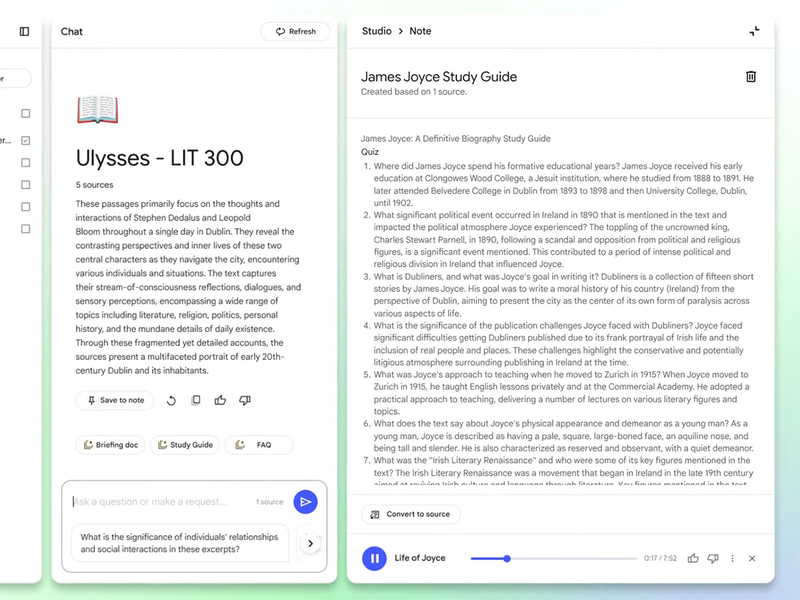Generate a Study Guide

tap(185, 445)
